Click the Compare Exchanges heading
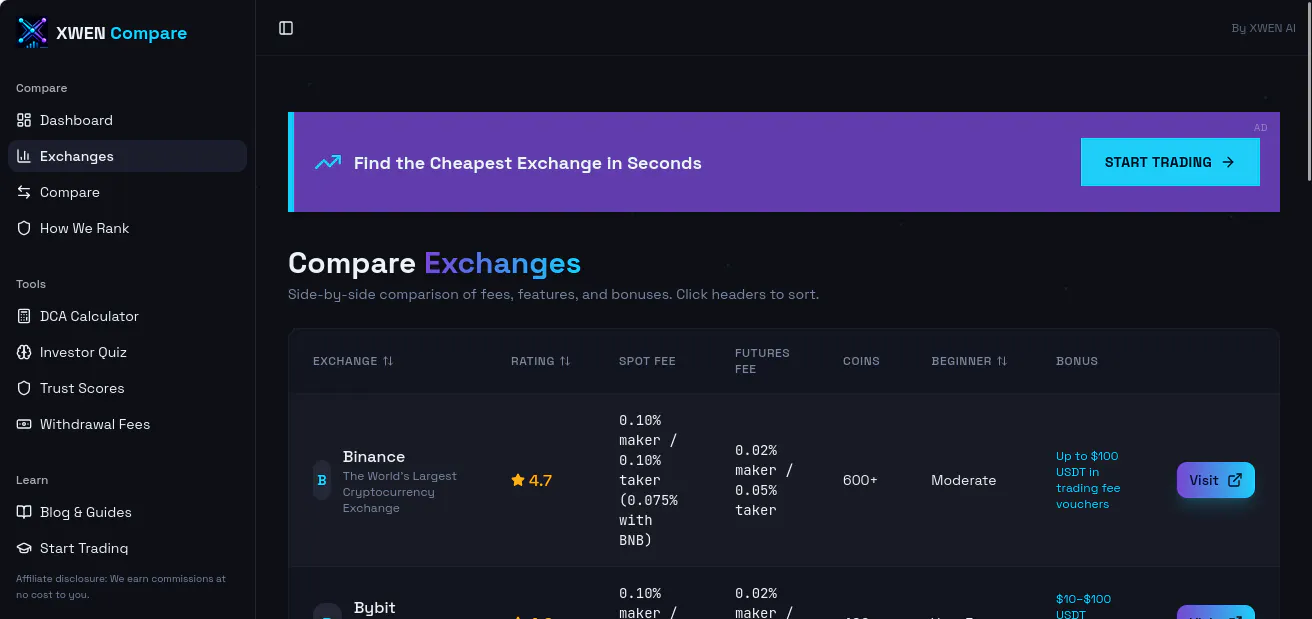The image size is (1312, 619). pyautogui.click(x=434, y=263)
